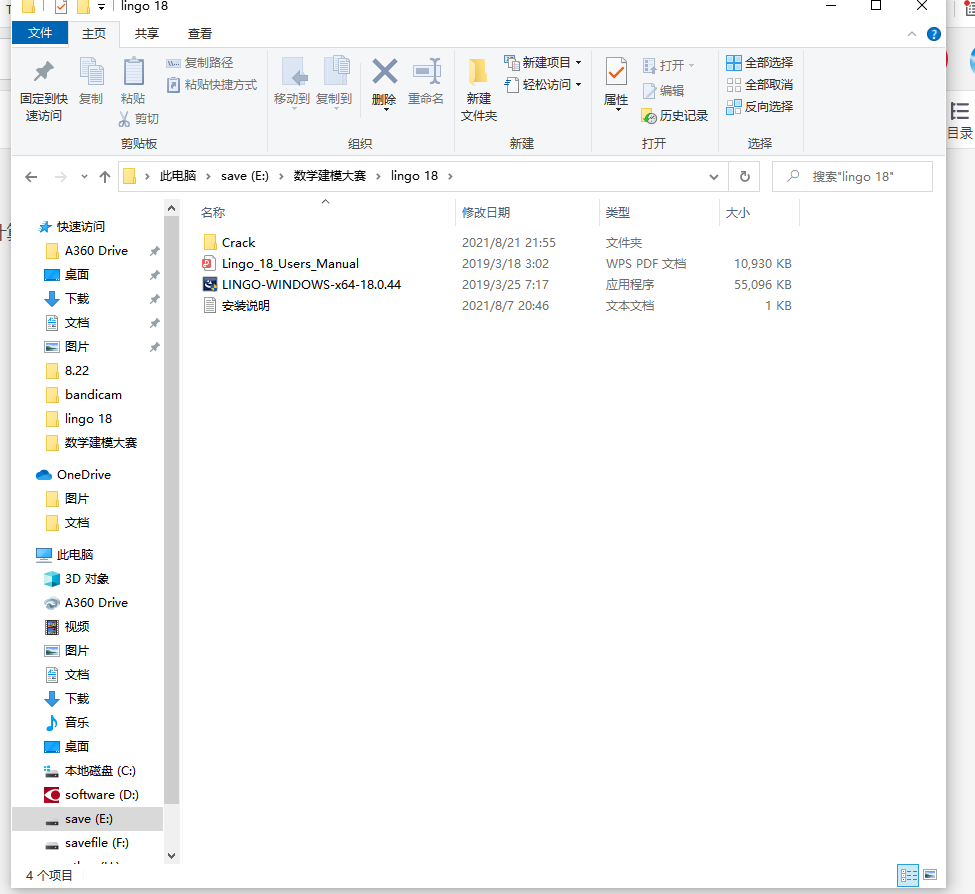Image resolution: width=975 pixels, height=894 pixels.
Task: Open the Easy access dropdown
Action: (x=543, y=85)
